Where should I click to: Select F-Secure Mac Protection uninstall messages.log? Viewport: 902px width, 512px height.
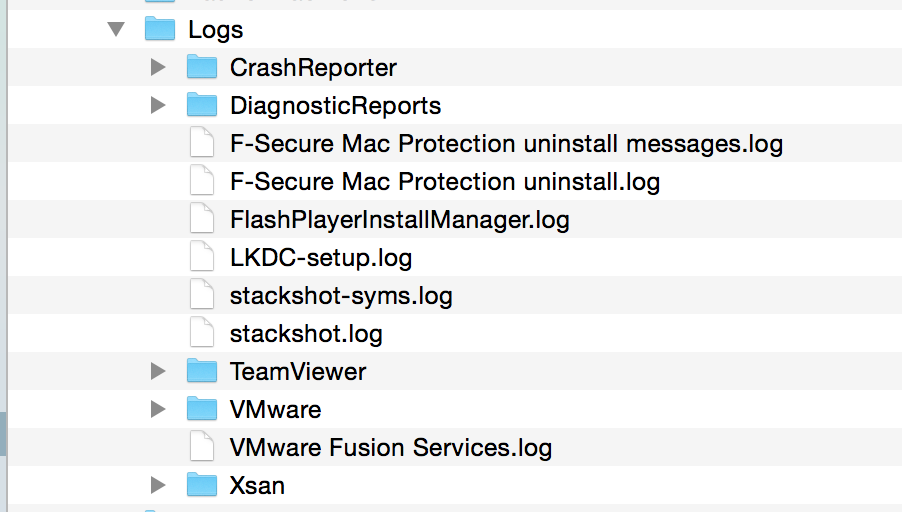[506, 143]
